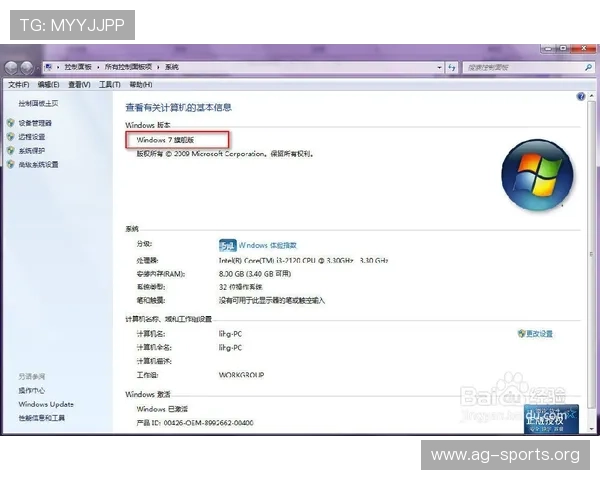Click the RAM value '8.00 GB (3.40 GB 可用)'

point(255,274)
